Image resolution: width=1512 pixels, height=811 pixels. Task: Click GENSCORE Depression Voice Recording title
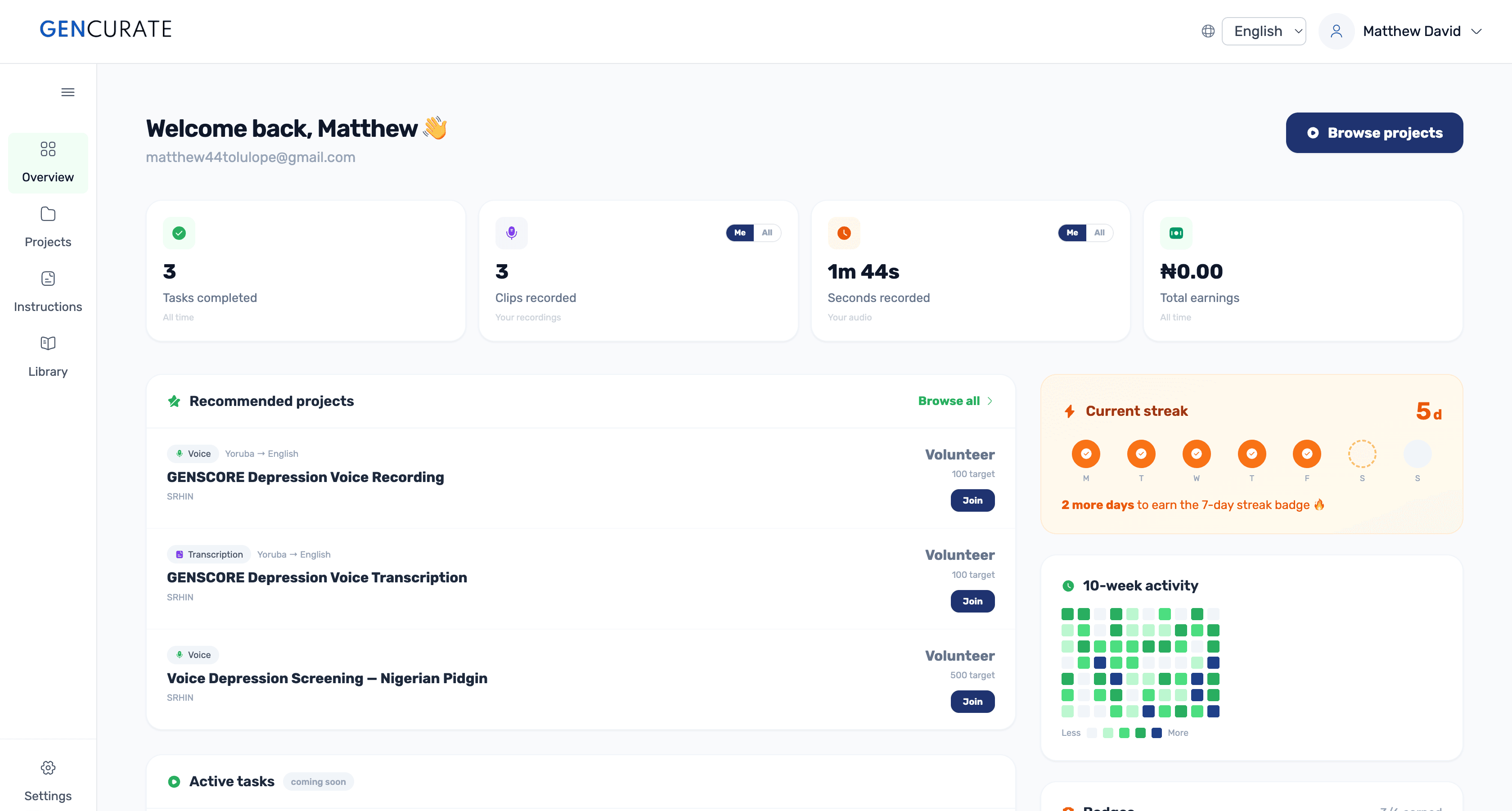click(305, 477)
